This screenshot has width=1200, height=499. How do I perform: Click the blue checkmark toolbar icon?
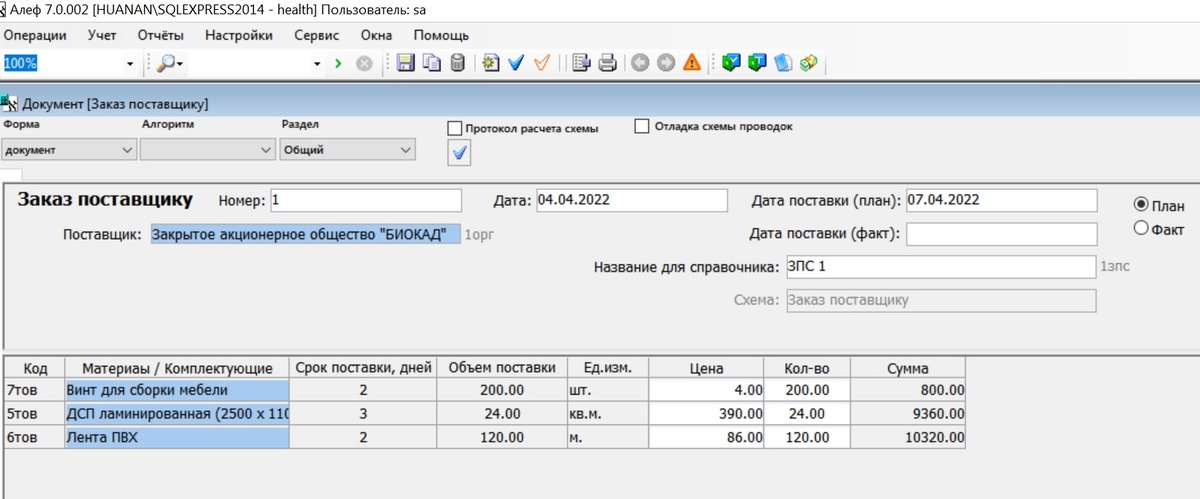(516, 63)
